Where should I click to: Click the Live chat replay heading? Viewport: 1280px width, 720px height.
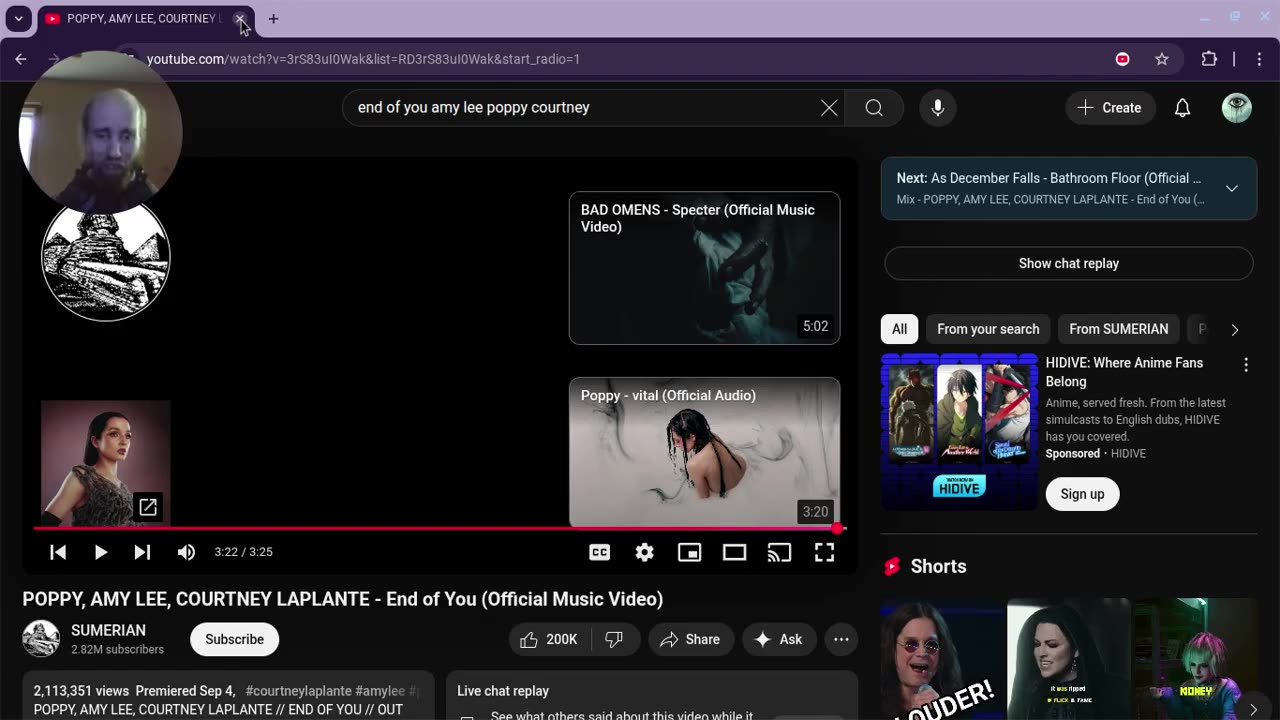(503, 691)
